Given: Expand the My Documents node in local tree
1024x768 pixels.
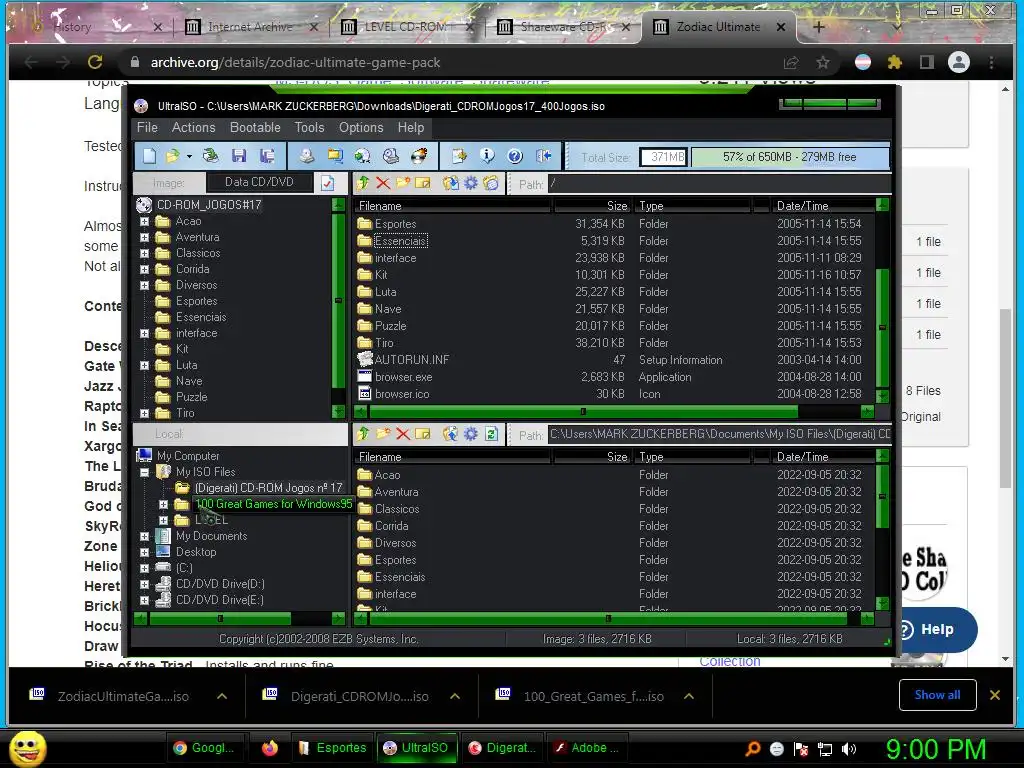Looking at the screenshot, I should [144, 536].
